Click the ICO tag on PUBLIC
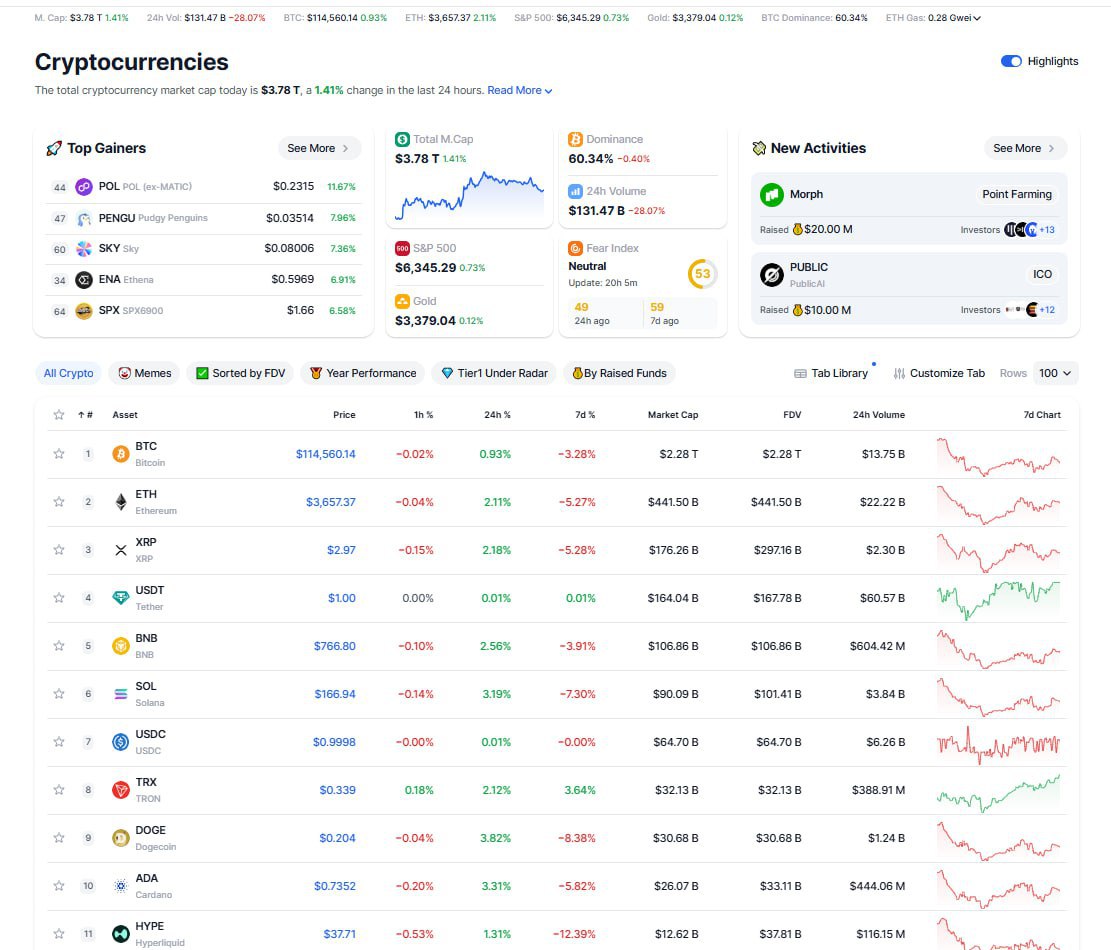Screen dimensions: 1111x950 click(1042, 274)
